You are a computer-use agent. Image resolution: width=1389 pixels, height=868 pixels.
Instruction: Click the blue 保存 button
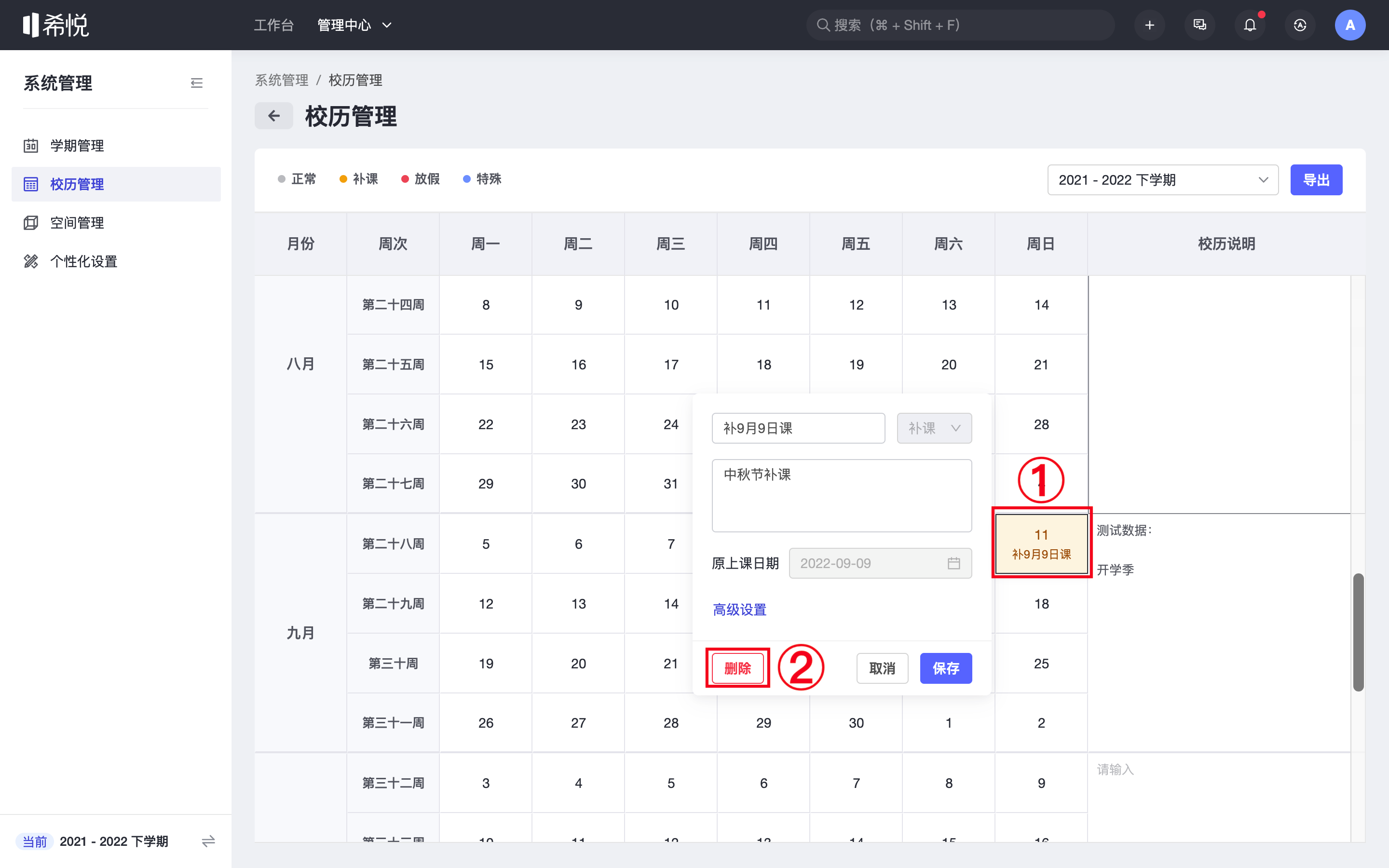click(946, 668)
